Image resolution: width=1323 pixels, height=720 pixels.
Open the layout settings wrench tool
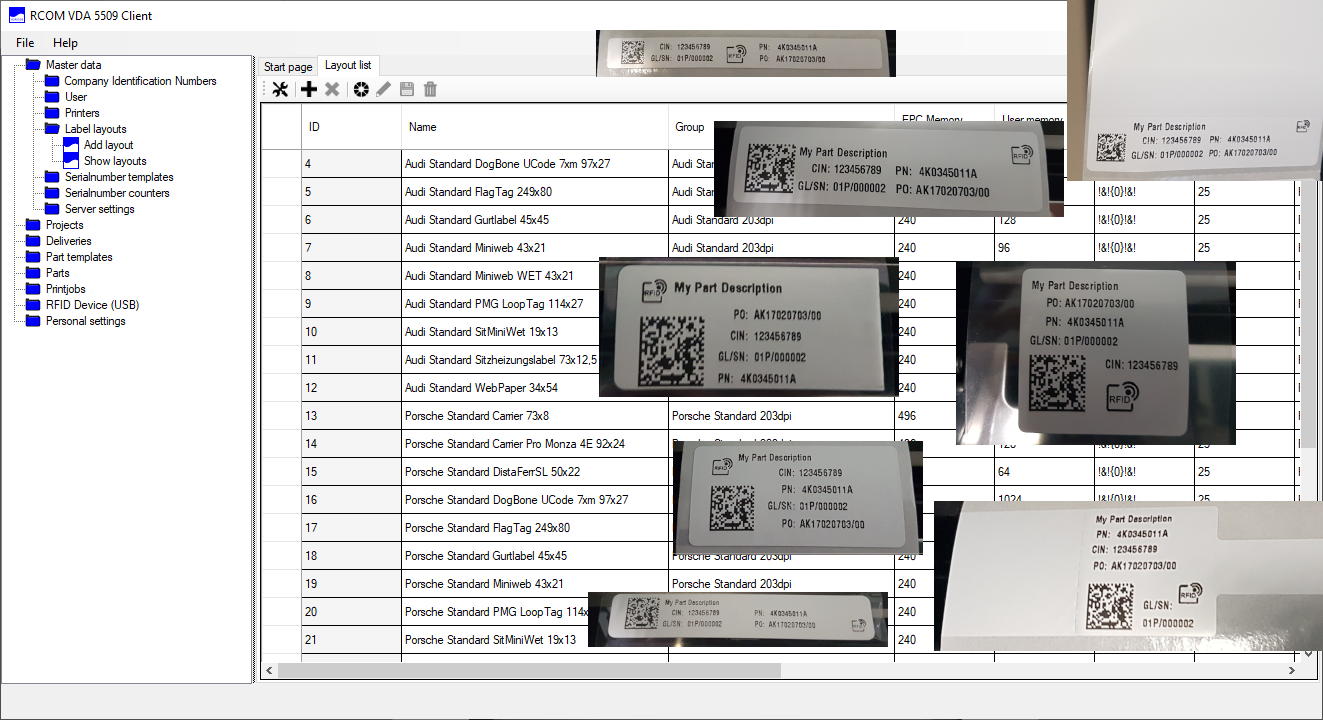pyautogui.click(x=280, y=89)
